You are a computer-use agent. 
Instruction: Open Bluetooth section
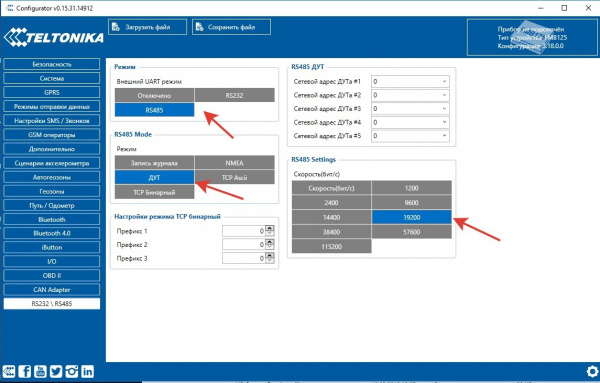click(x=52, y=219)
